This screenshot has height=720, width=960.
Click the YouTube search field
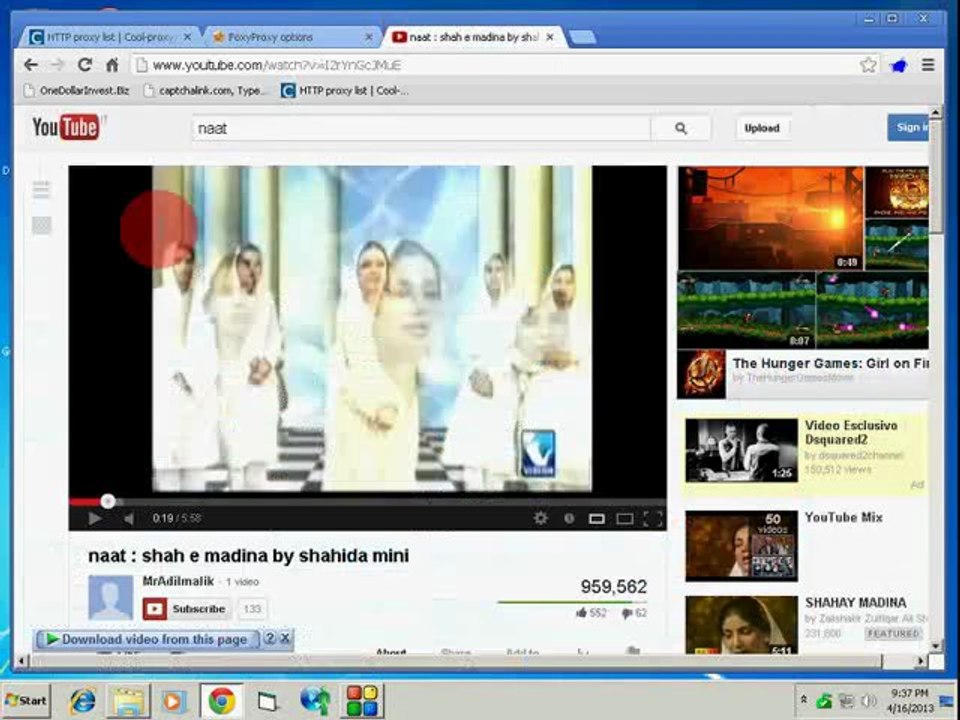[421, 129]
